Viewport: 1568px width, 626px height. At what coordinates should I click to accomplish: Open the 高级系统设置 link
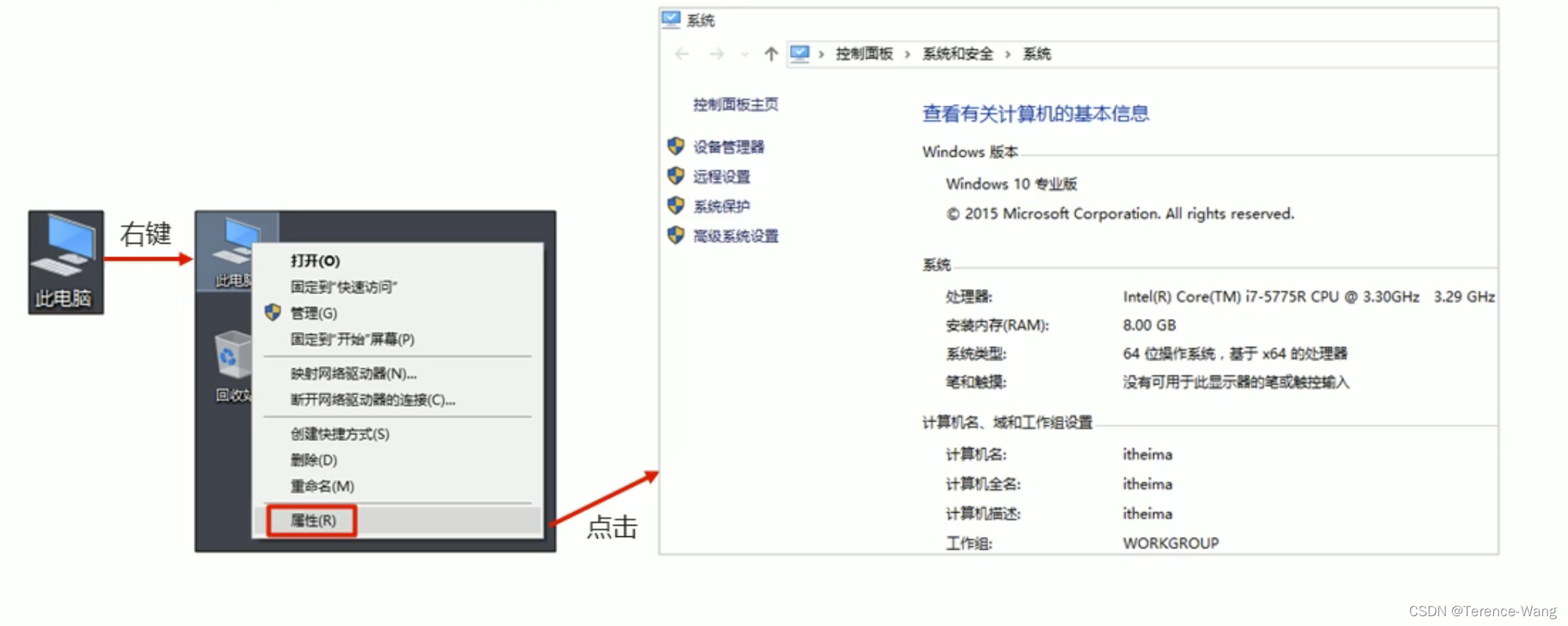736,236
